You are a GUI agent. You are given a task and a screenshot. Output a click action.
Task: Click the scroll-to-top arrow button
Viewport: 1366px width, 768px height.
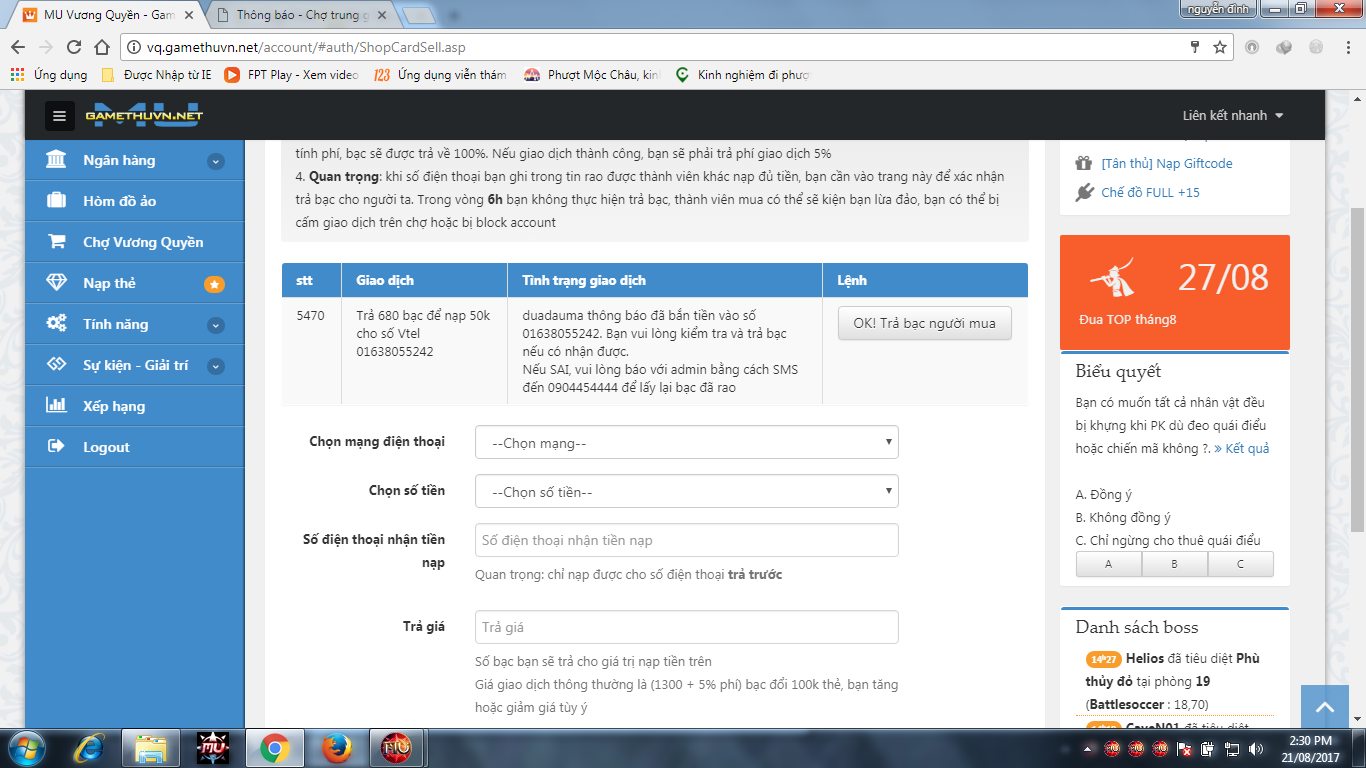pyautogui.click(x=1325, y=708)
